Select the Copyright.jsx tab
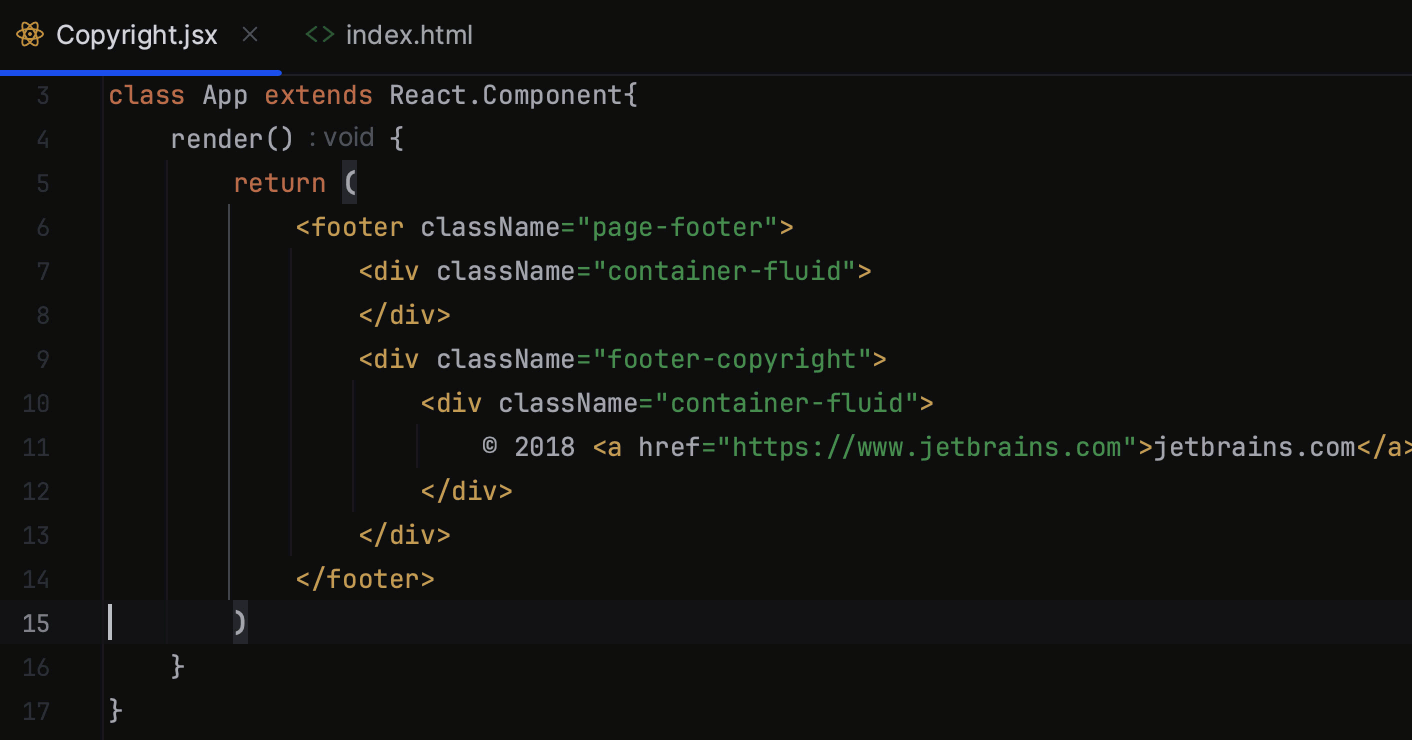The height and width of the screenshot is (740, 1412). (x=137, y=34)
